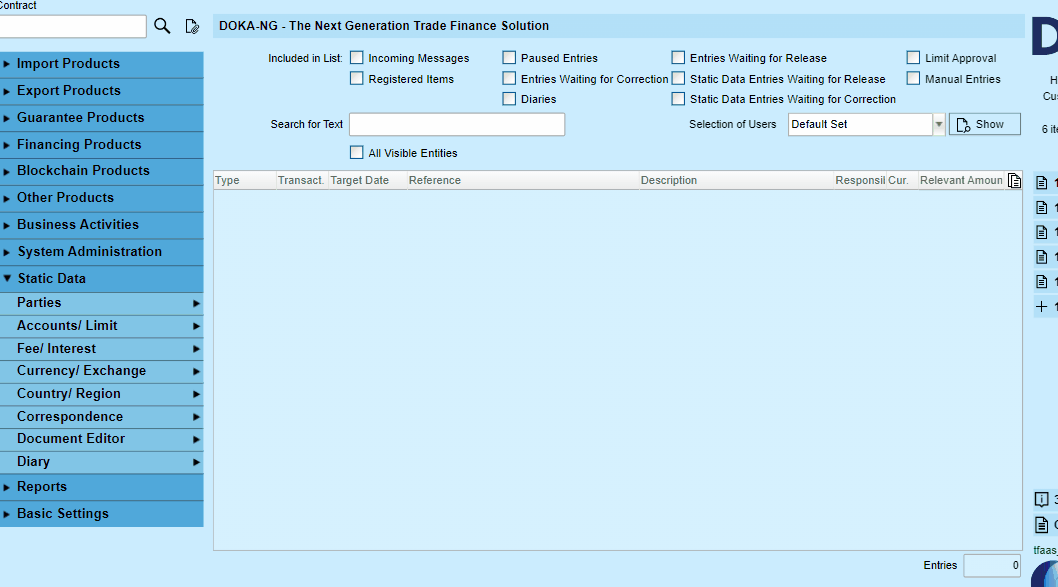Enable the Diaries checkbox
1058x587 pixels.
509,99
